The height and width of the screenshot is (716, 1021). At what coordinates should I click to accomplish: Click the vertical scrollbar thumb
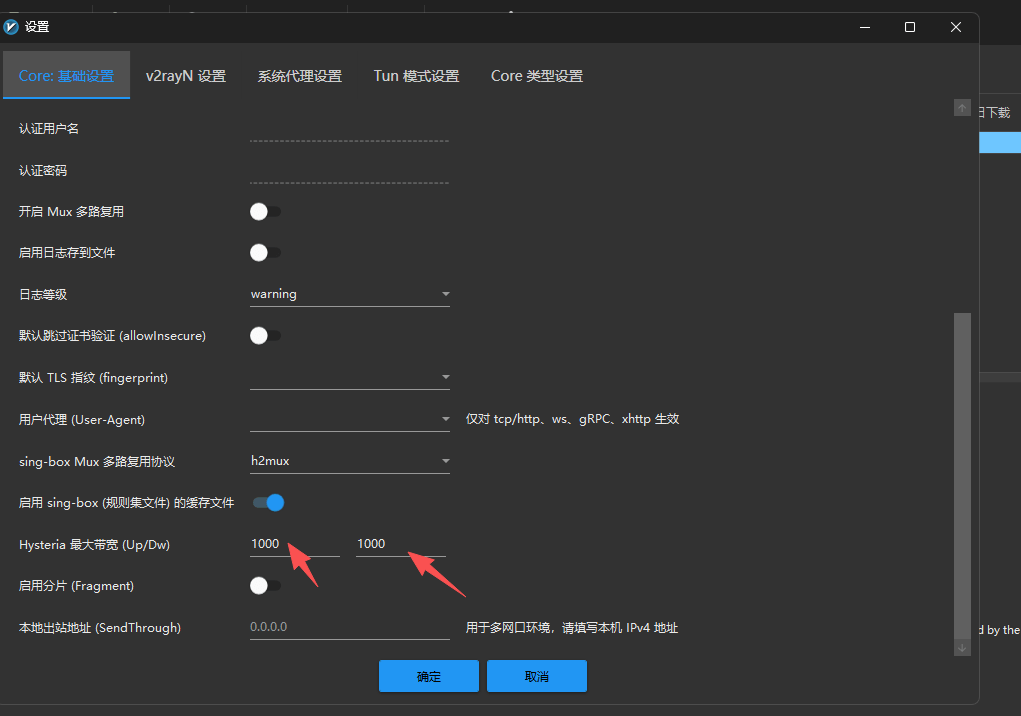coord(962,476)
